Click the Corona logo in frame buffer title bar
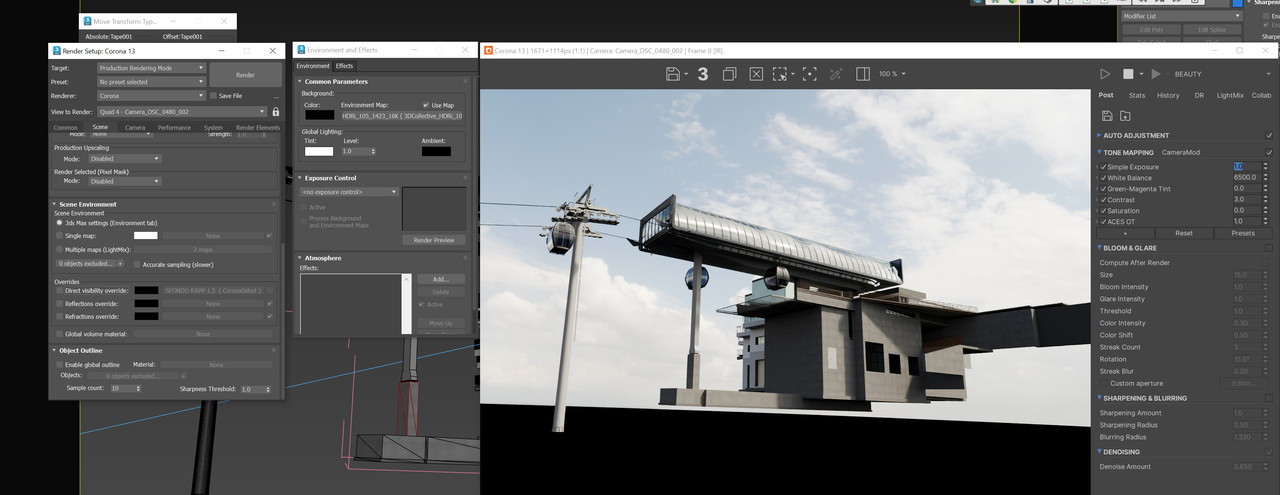 click(x=489, y=50)
